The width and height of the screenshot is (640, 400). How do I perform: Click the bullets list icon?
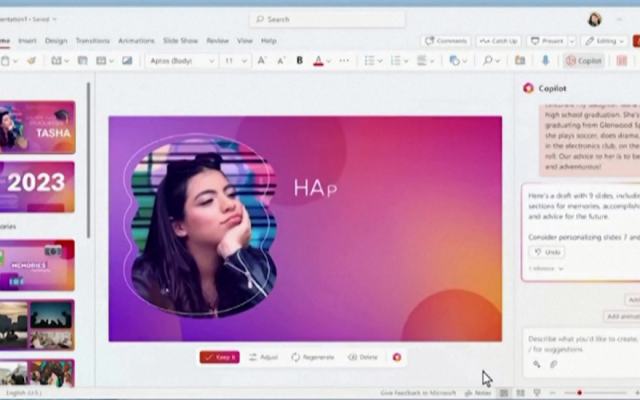369,61
